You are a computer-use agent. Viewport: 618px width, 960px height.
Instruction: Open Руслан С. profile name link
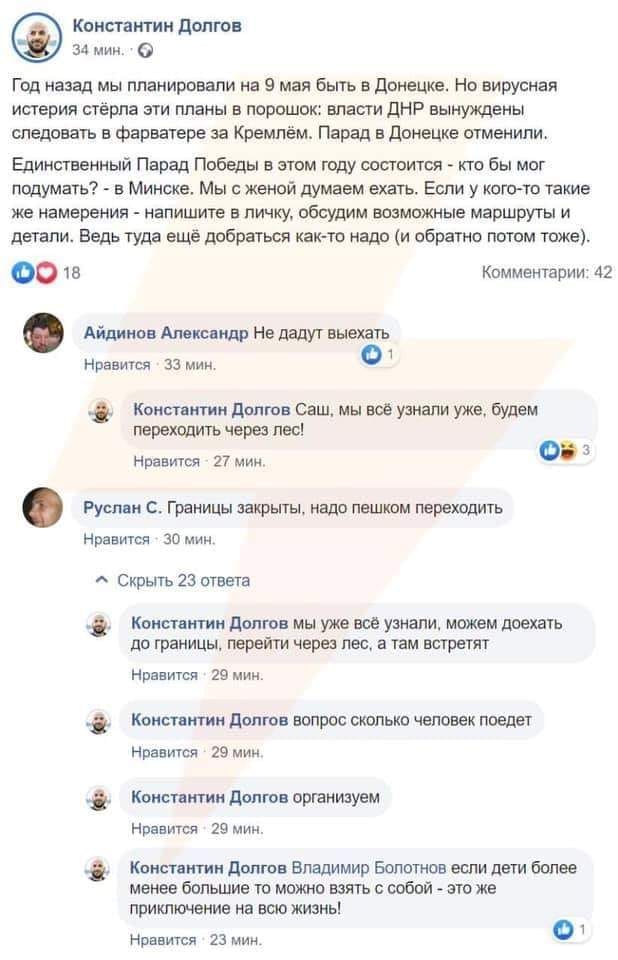click(x=122, y=508)
